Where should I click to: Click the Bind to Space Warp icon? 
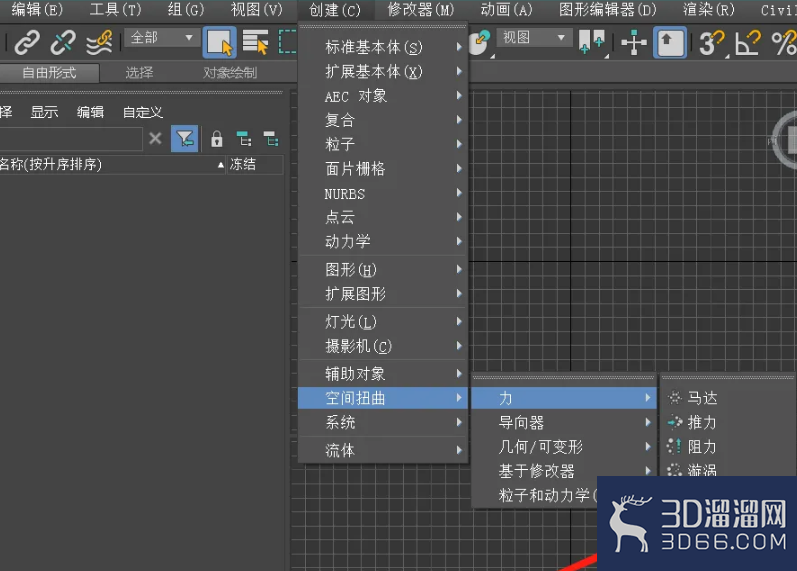[x=99, y=43]
